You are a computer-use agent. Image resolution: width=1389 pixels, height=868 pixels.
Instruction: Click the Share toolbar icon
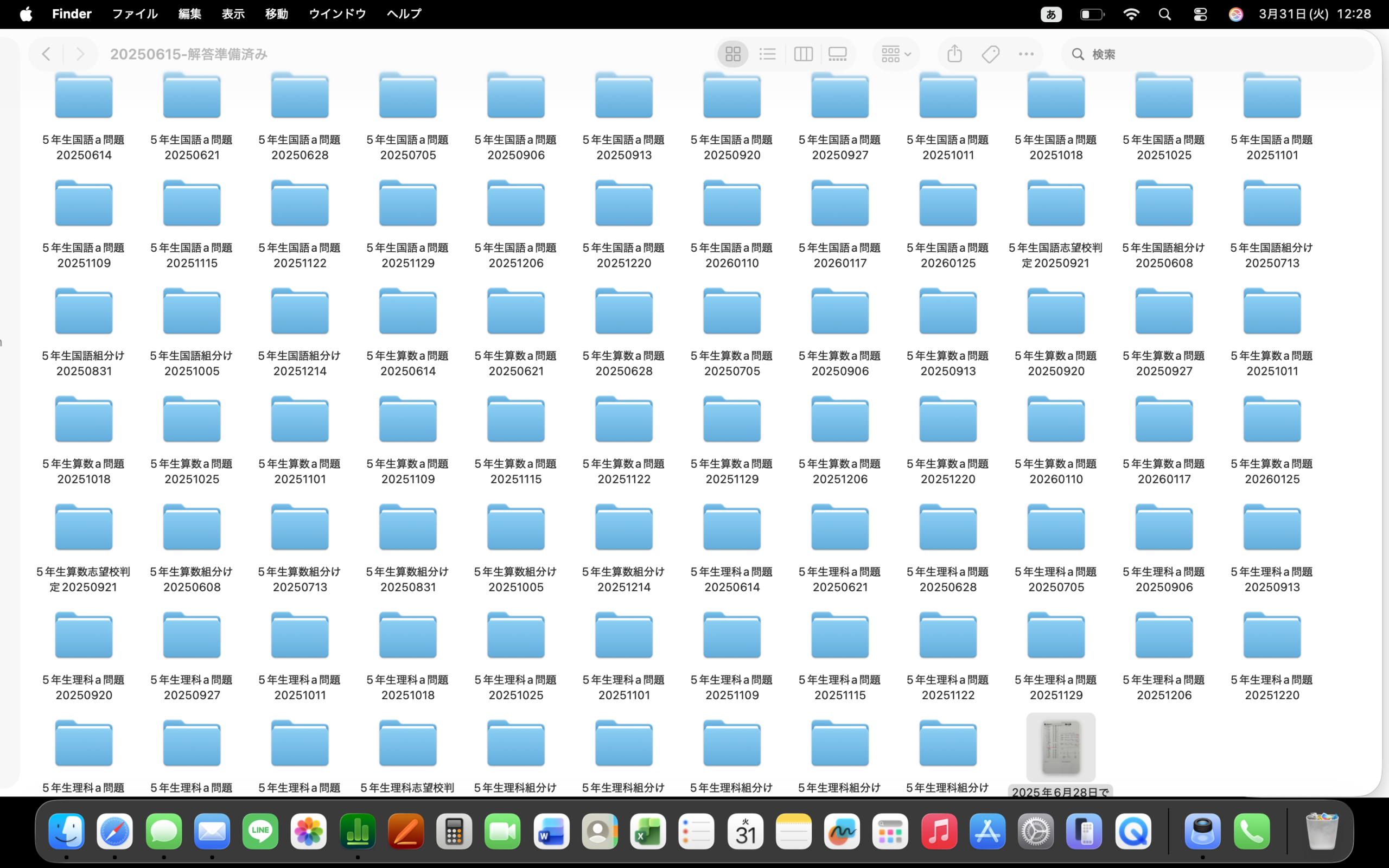[954, 54]
